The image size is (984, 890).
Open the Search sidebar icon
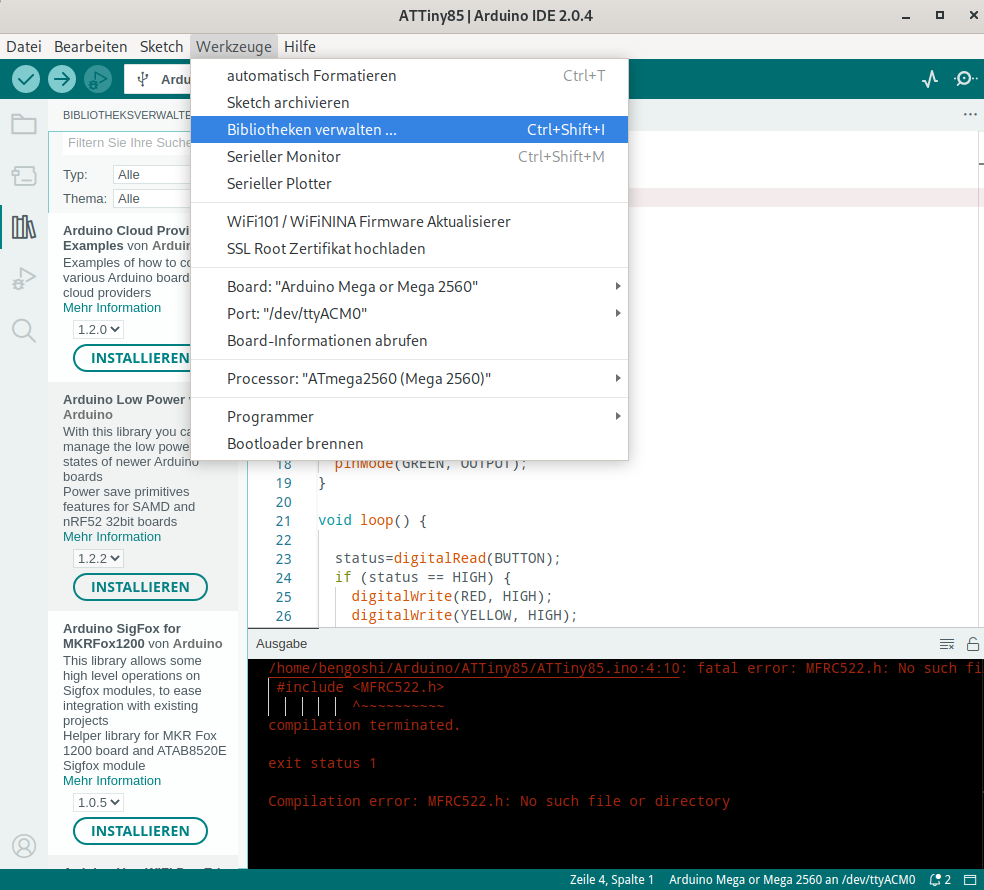pyautogui.click(x=24, y=330)
